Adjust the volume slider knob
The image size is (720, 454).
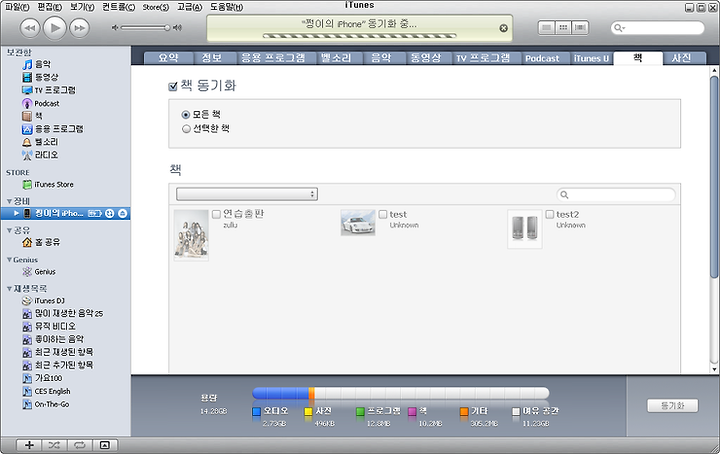coord(167,28)
